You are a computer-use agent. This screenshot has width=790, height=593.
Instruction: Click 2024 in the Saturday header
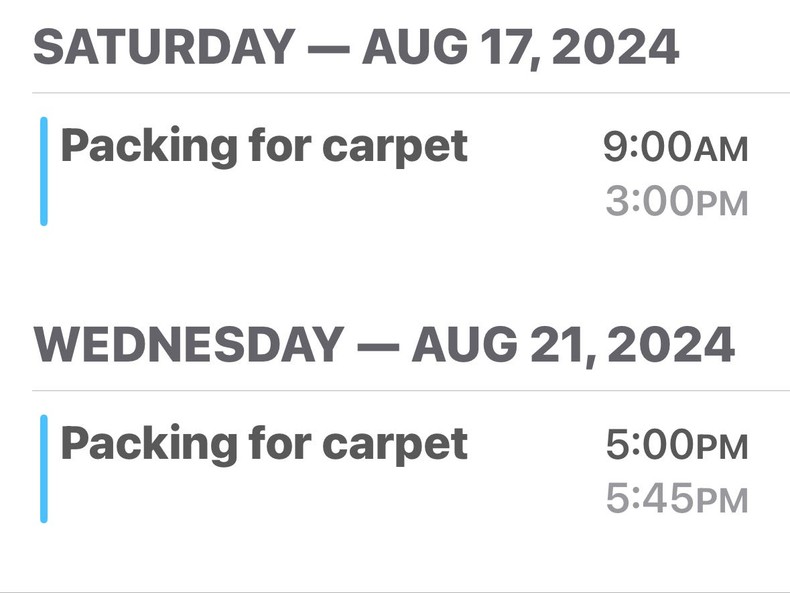pyautogui.click(x=614, y=47)
